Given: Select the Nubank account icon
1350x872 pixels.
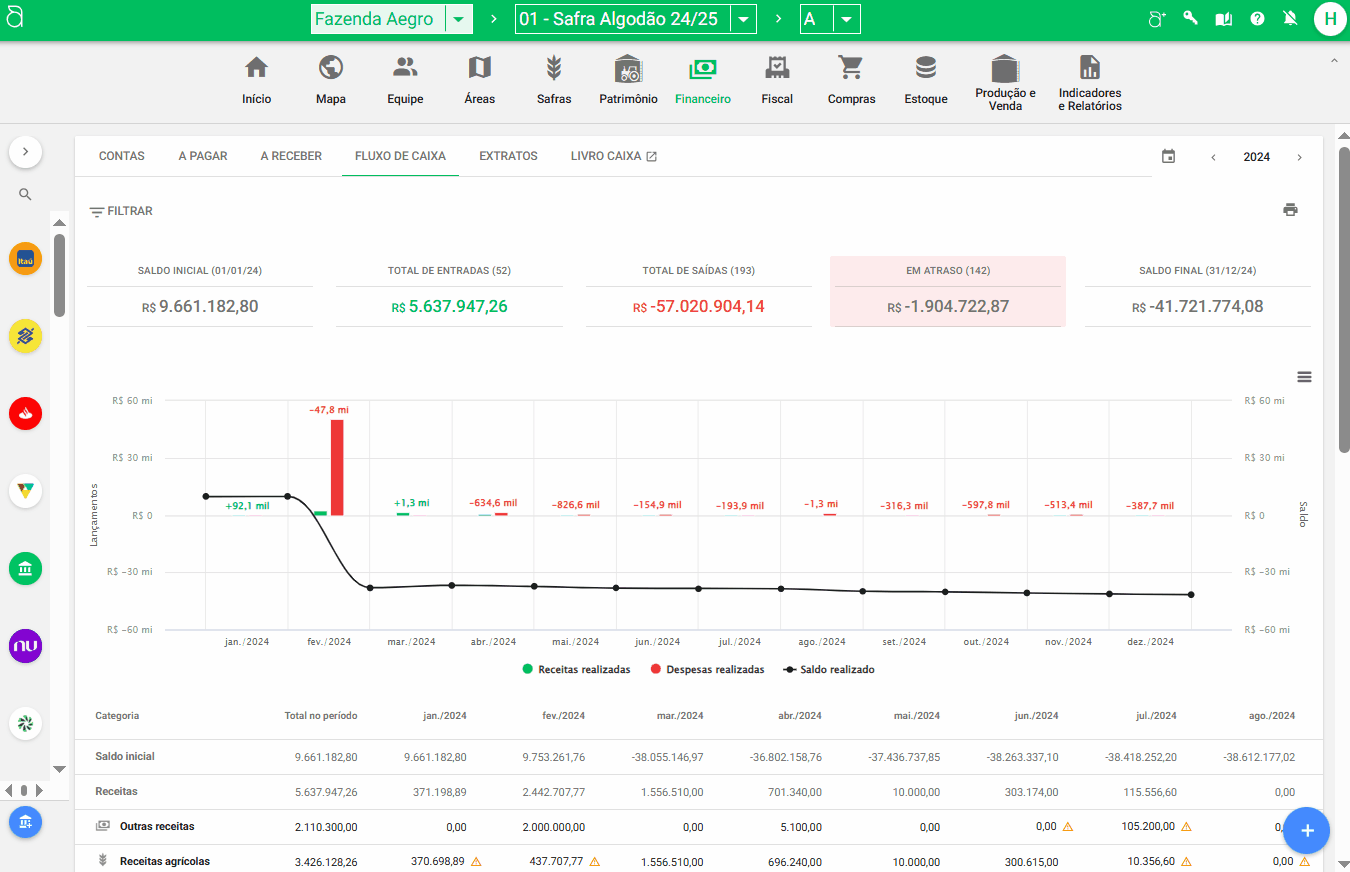Looking at the screenshot, I should pos(25,646).
